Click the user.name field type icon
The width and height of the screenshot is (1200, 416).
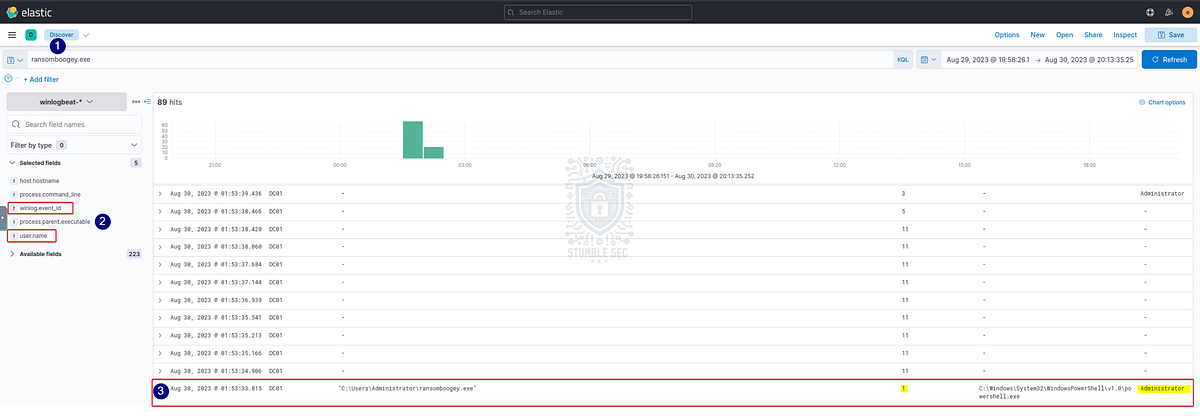[14, 236]
